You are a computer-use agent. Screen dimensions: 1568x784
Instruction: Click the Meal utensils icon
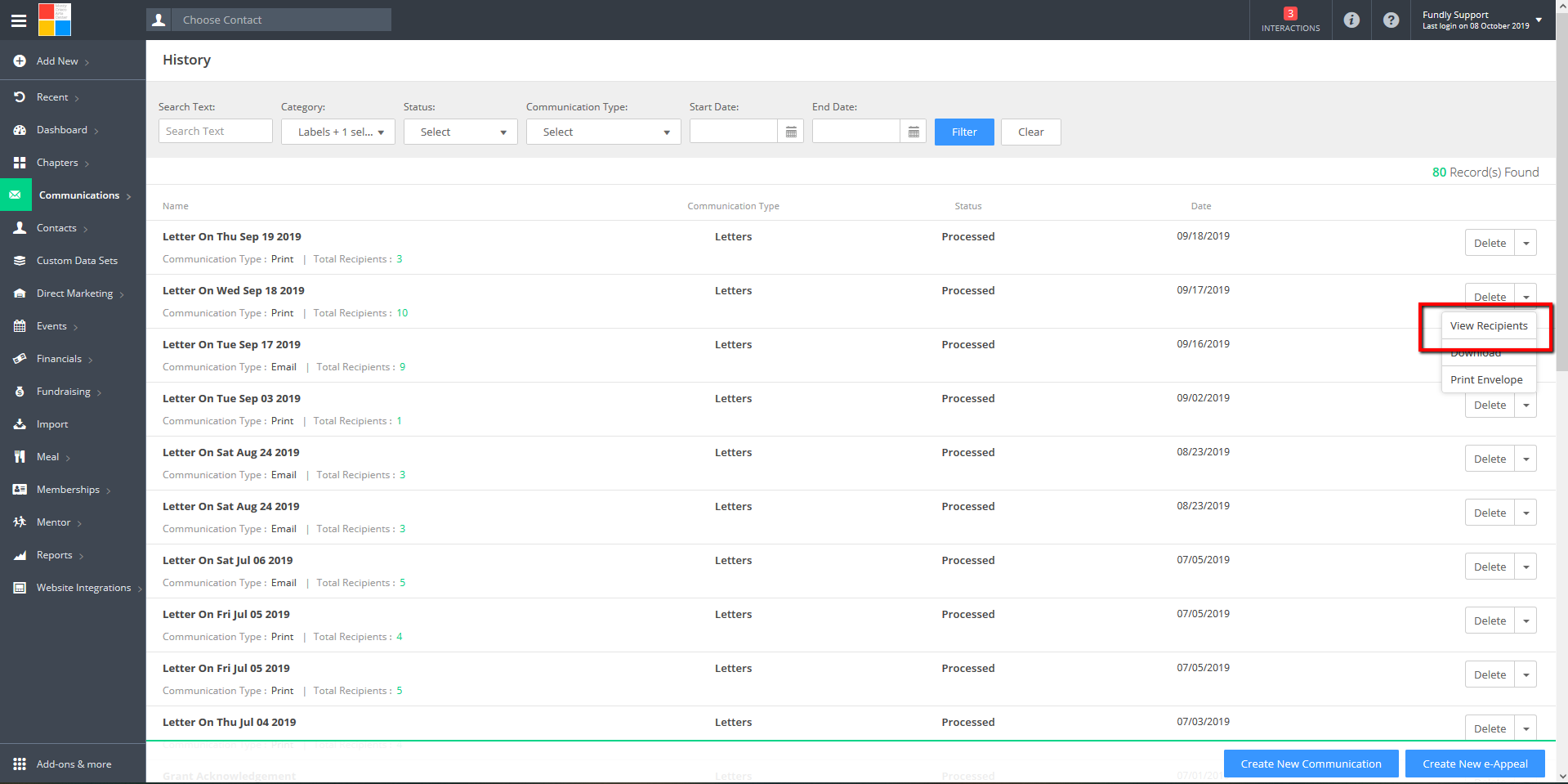[20, 457]
